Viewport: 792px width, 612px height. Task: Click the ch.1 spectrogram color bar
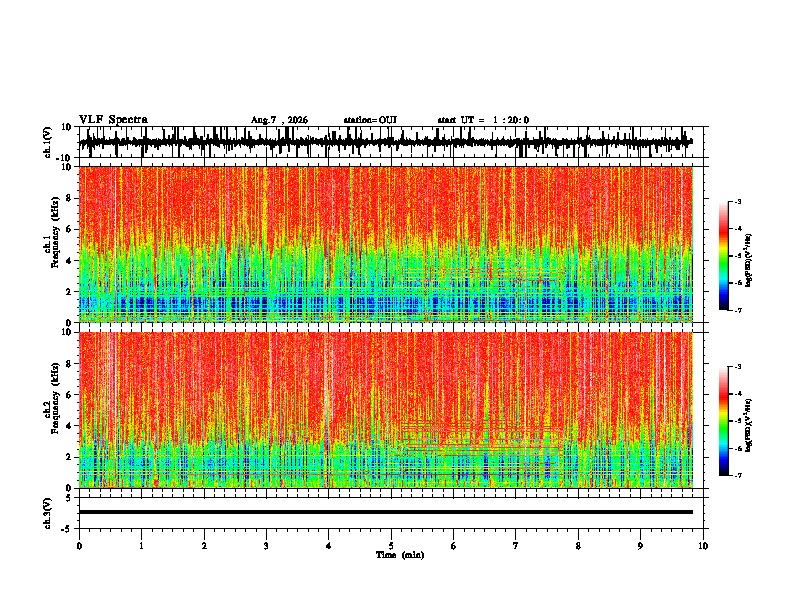click(x=723, y=256)
